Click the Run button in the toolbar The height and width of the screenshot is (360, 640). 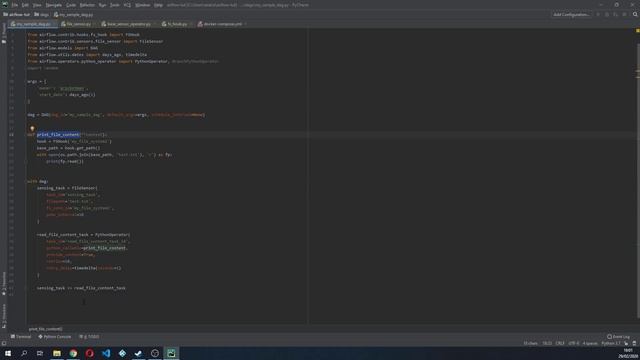click(598, 15)
